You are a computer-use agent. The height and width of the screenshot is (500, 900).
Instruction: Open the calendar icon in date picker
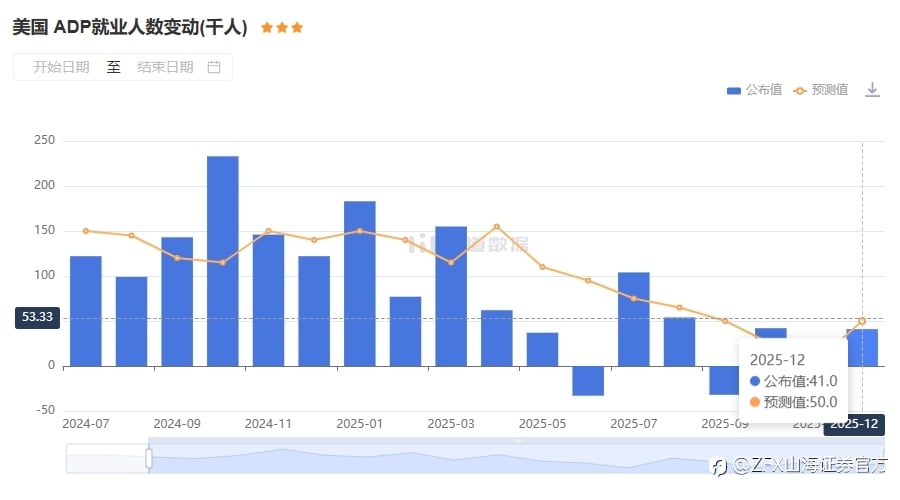(213, 67)
